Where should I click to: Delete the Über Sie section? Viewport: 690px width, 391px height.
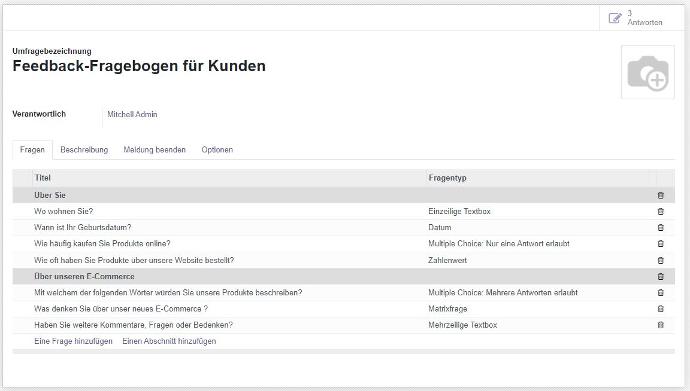pyautogui.click(x=661, y=195)
